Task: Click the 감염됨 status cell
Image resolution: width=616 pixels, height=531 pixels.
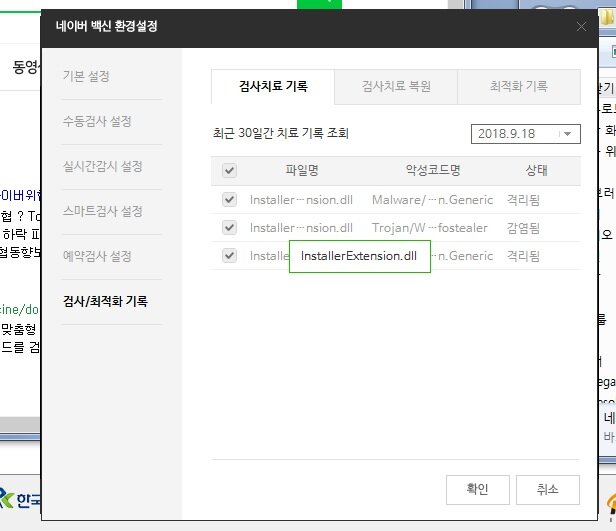Action: pyautogui.click(x=523, y=228)
